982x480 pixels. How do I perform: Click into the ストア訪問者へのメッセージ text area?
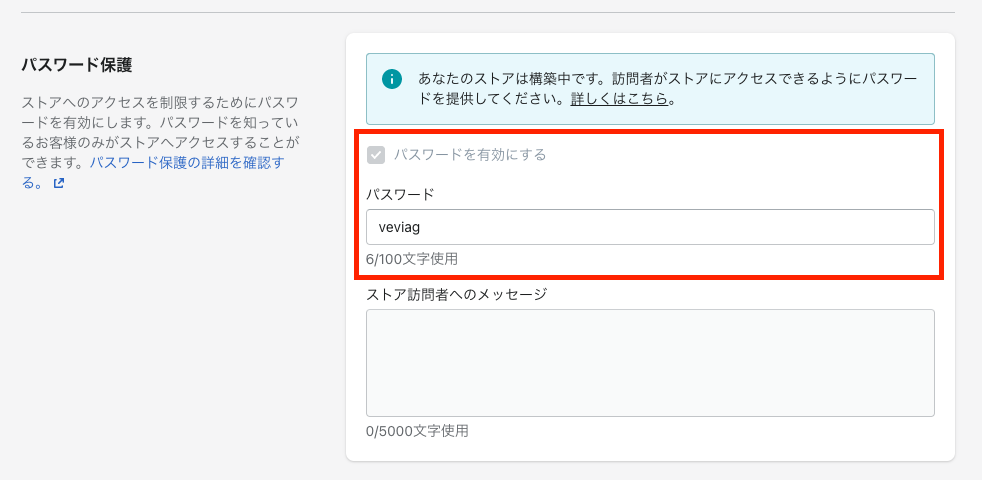coord(650,363)
